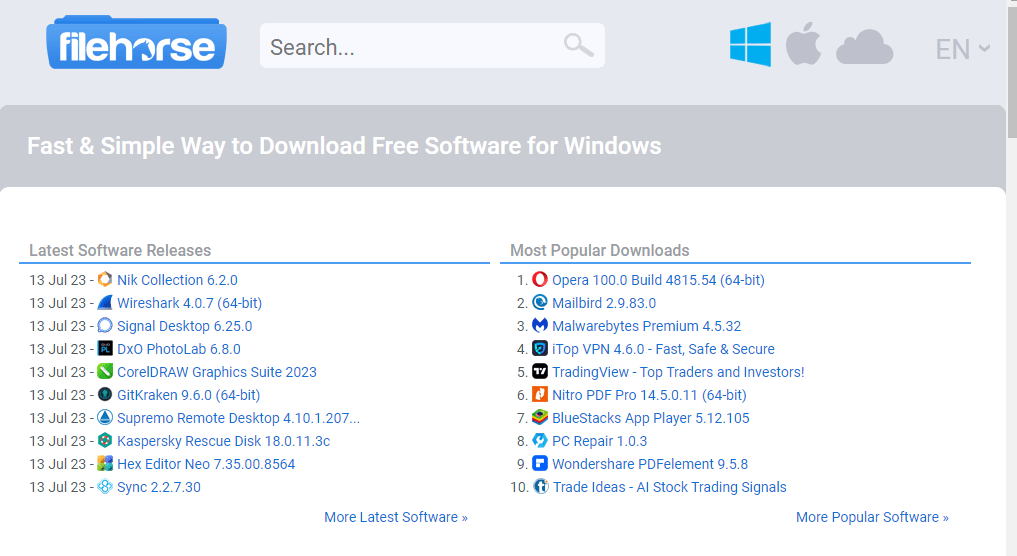The image size is (1017, 556).
Task: Click the Supremo Remote Desktop icon
Action: (x=105, y=418)
